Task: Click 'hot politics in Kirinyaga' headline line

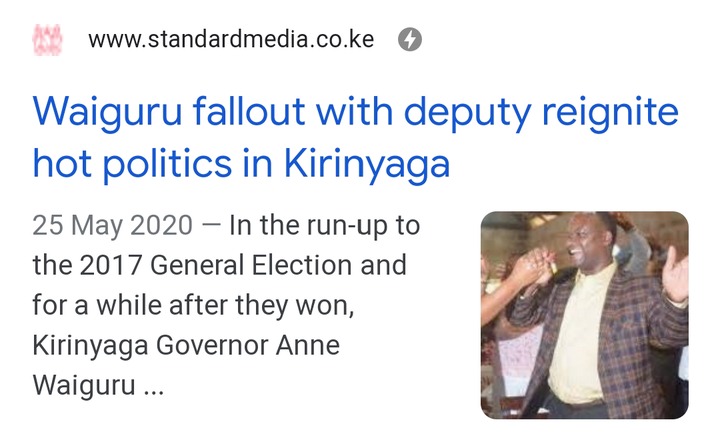Action: pyautogui.click(x=241, y=164)
